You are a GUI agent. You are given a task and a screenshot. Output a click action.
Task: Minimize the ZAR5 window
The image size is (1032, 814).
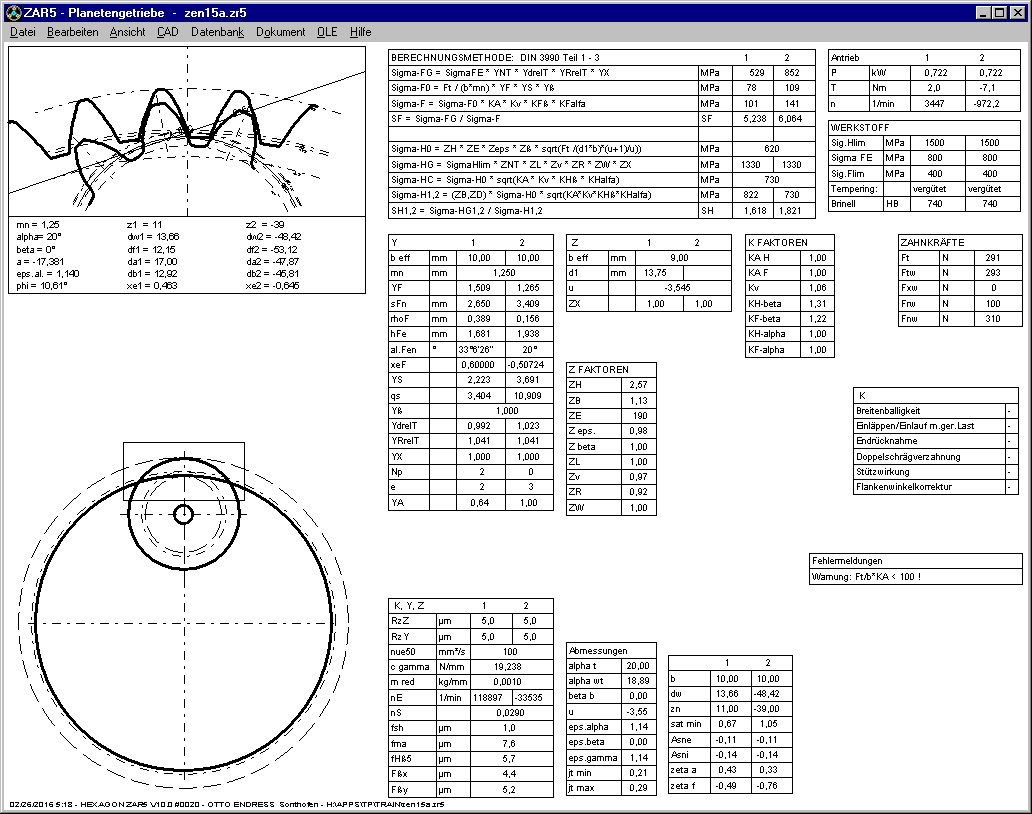tap(980, 12)
